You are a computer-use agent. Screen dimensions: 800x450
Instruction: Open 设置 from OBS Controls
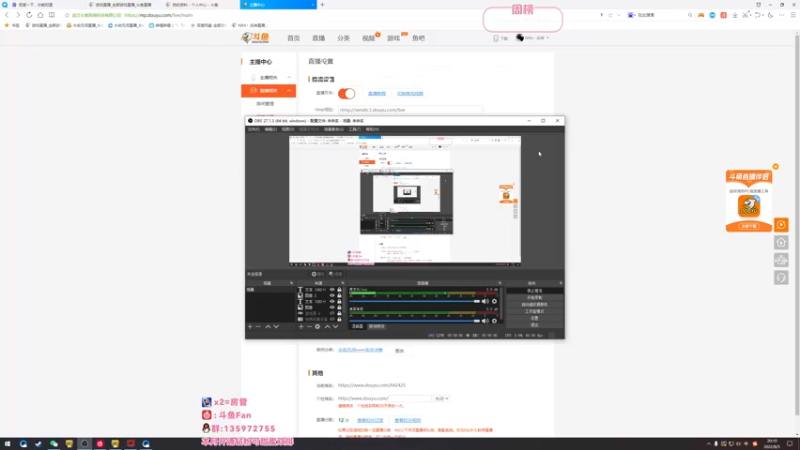click(x=535, y=318)
